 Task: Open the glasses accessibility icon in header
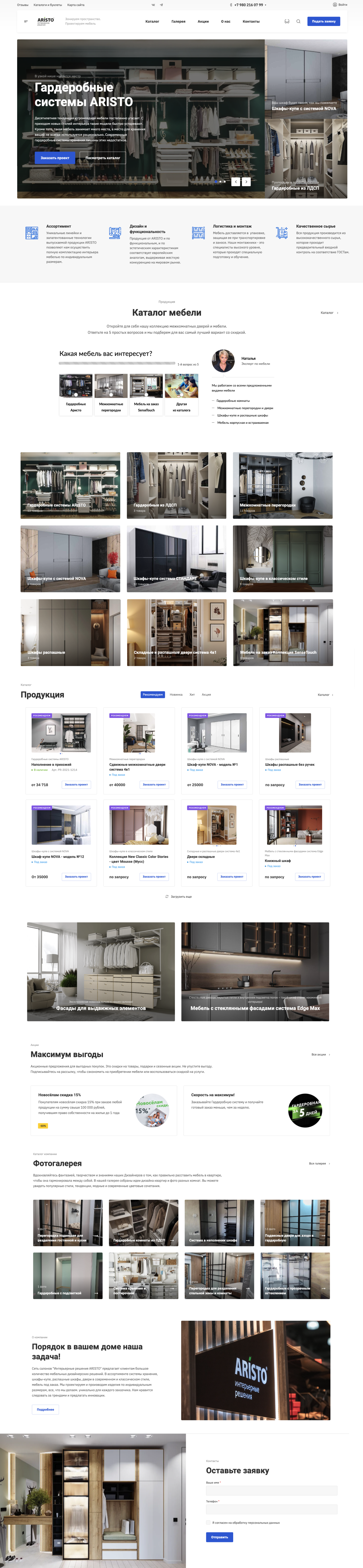point(287,21)
